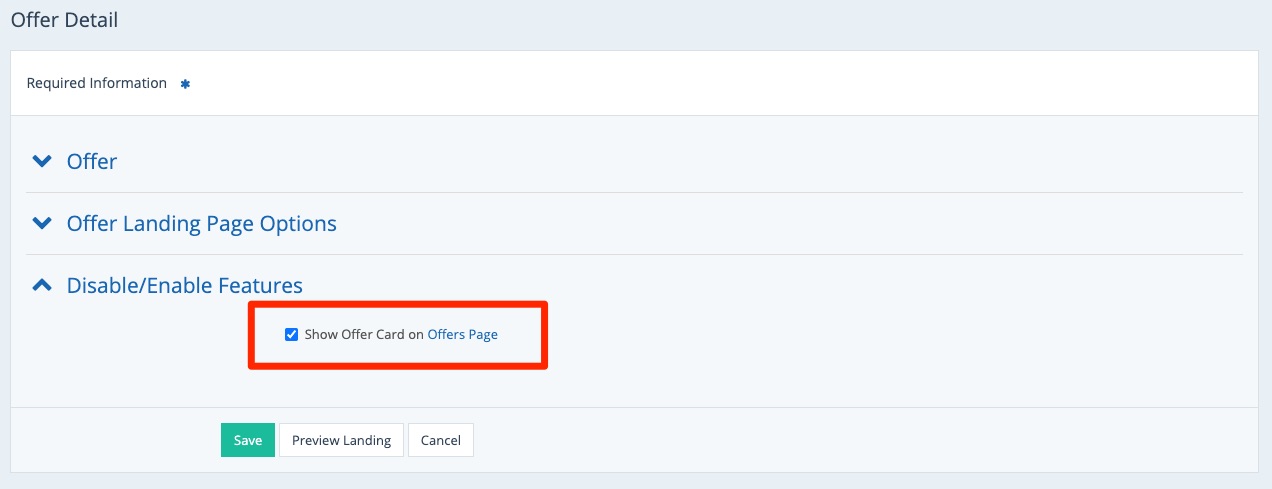Open the Offers Page link
This screenshot has width=1272, height=489.
(462, 335)
